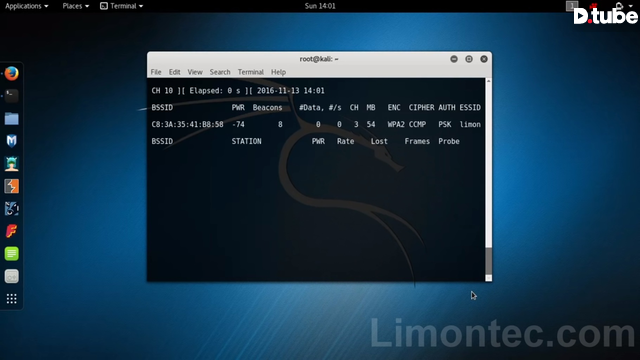
Task: Click the root@kali window title
Action: click(x=319, y=59)
